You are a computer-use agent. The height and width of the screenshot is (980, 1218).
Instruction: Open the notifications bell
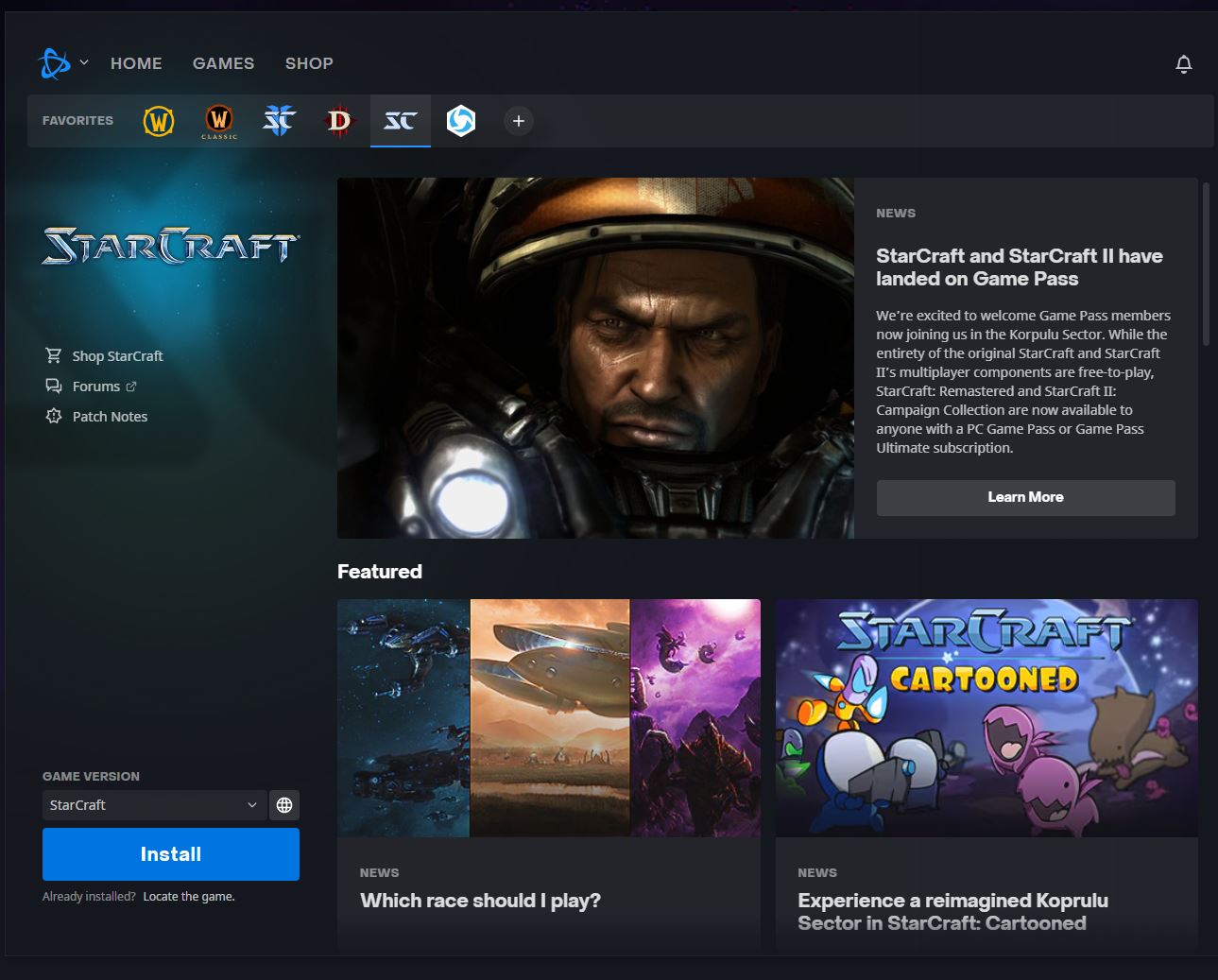(1183, 64)
